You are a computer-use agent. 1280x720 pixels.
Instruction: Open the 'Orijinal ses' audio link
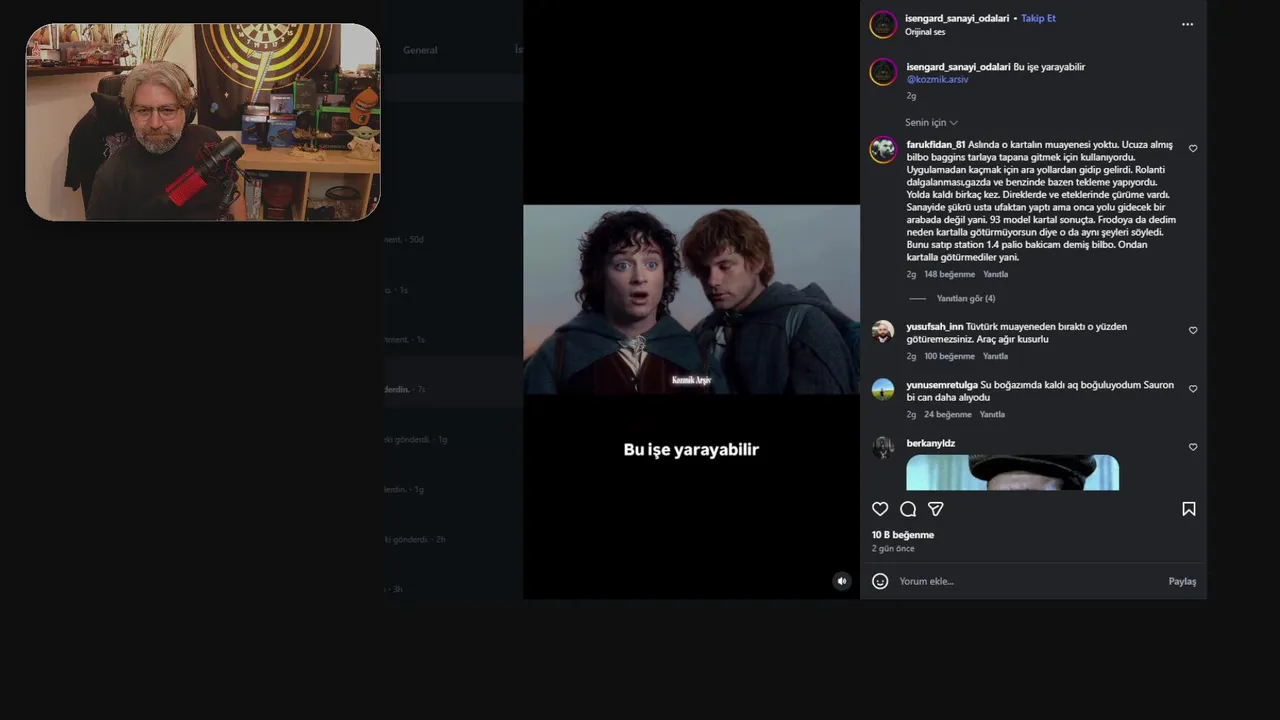[925, 32]
